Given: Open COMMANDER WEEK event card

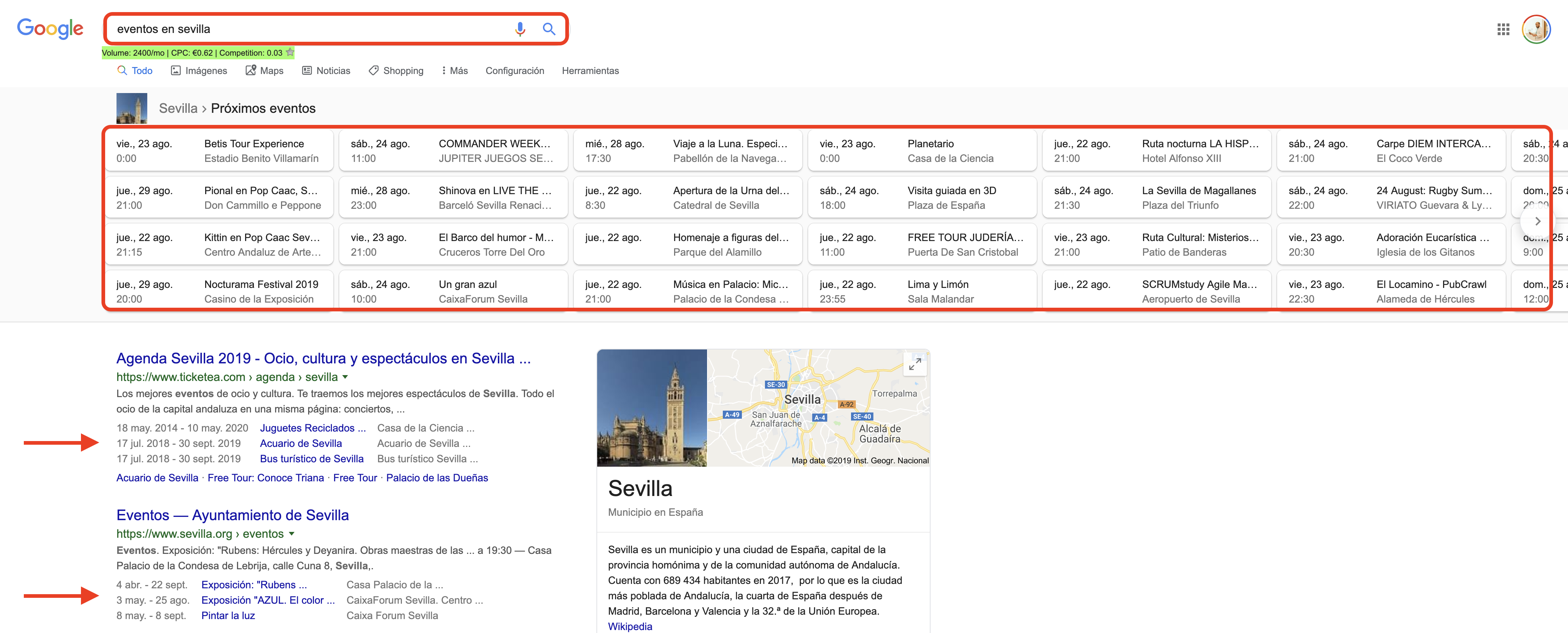Looking at the screenshot, I should tap(454, 151).
